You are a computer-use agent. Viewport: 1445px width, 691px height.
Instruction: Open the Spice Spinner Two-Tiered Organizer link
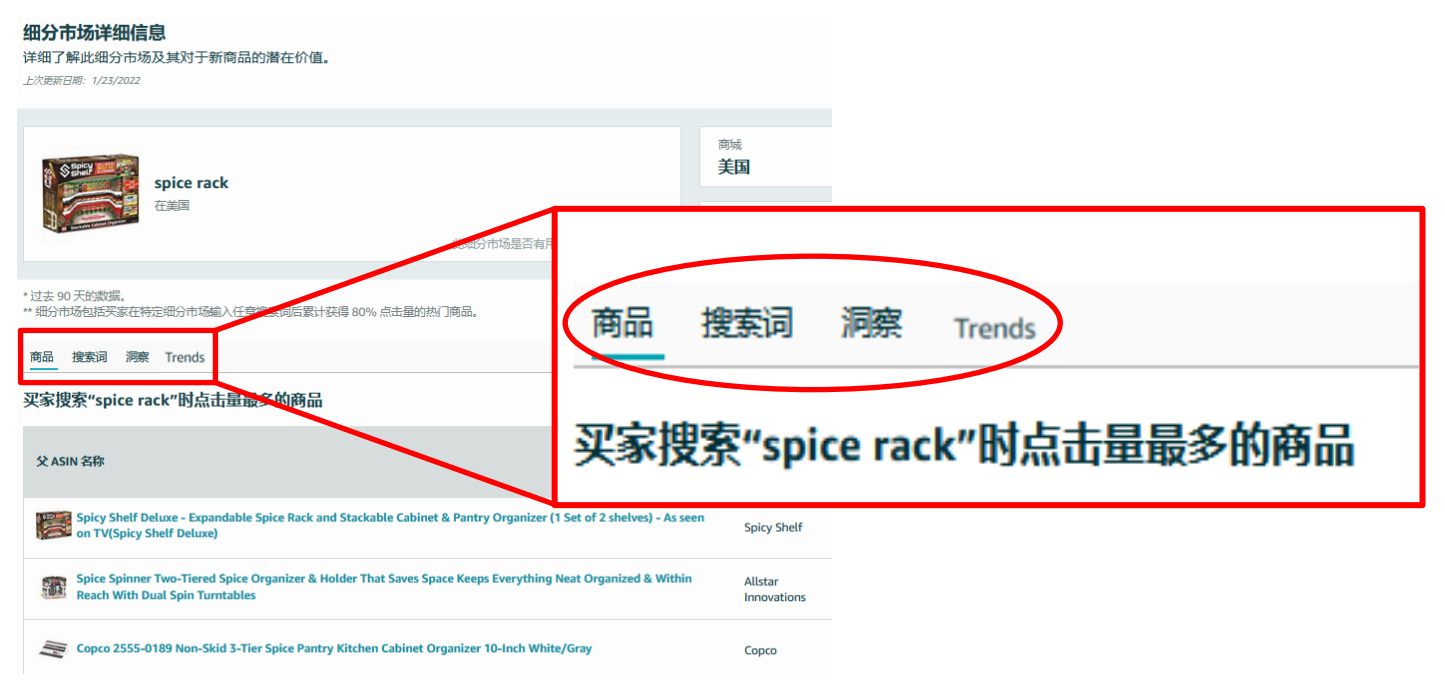pos(384,587)
